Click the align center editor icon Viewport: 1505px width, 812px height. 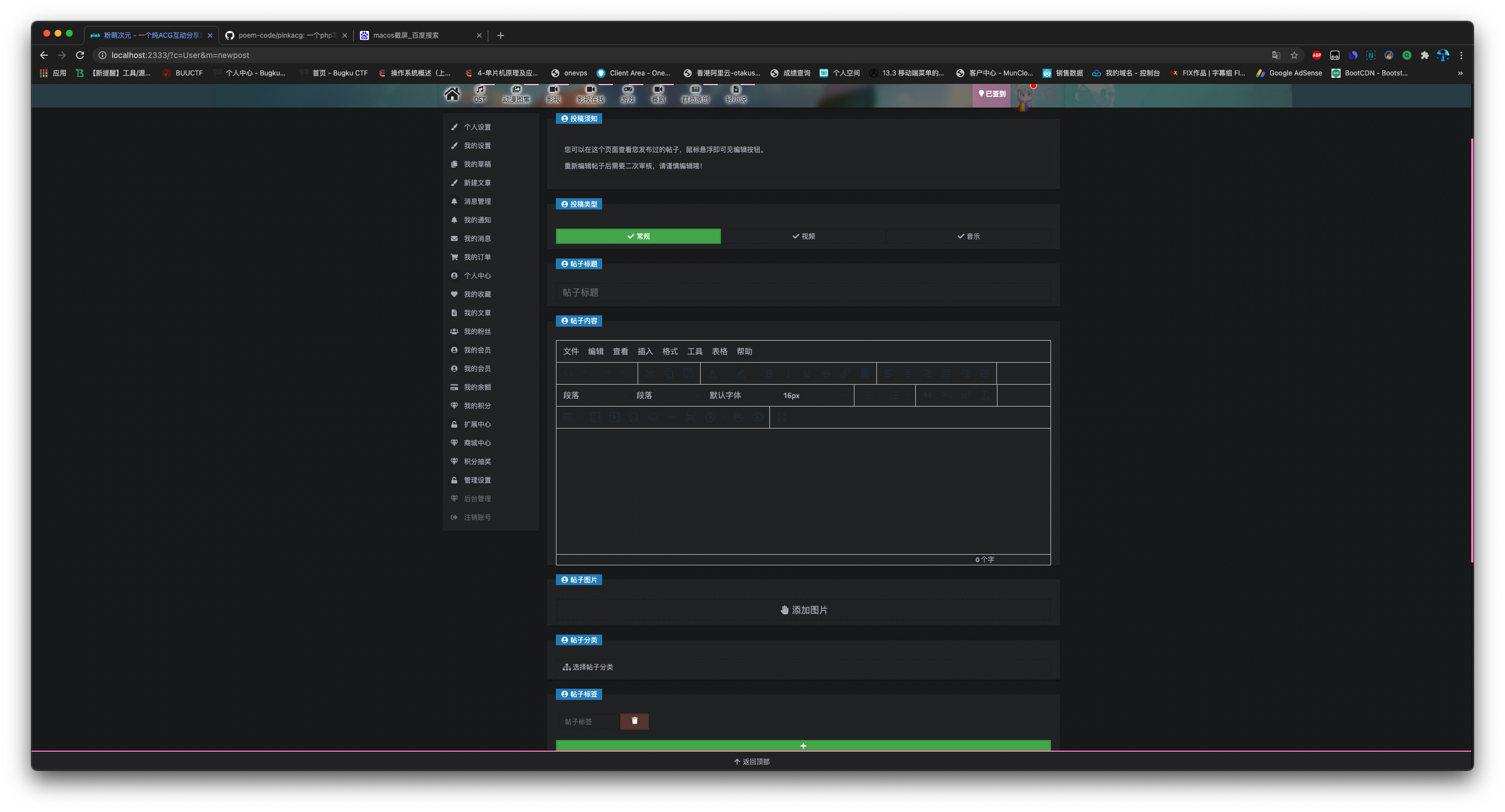908,373
